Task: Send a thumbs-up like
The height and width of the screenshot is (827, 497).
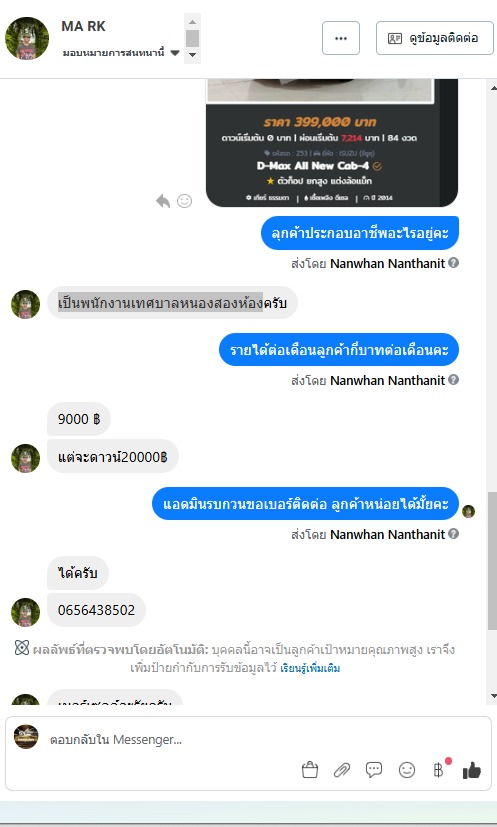Action: click(472, 771)
